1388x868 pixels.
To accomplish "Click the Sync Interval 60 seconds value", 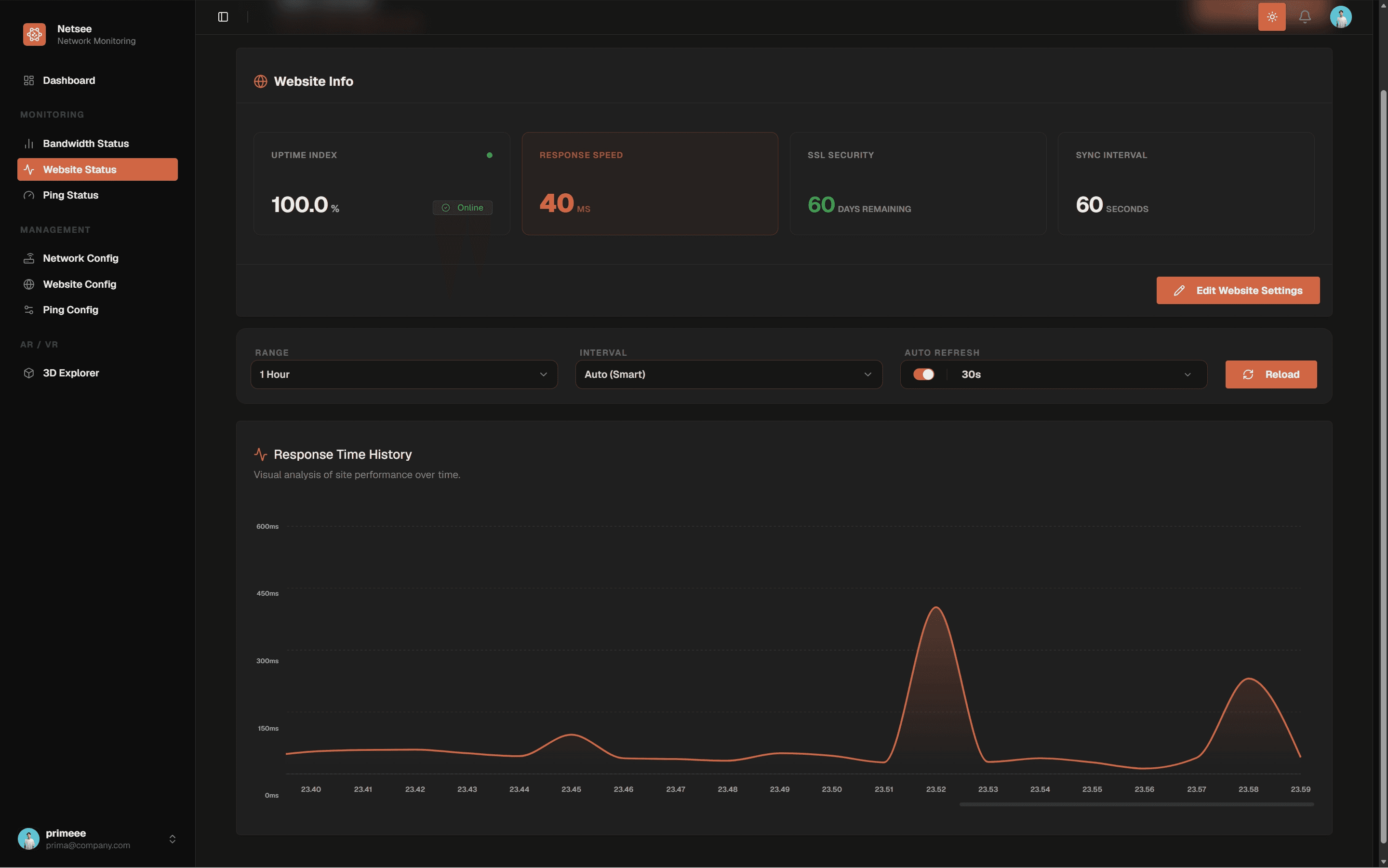I will point(1111,205).
